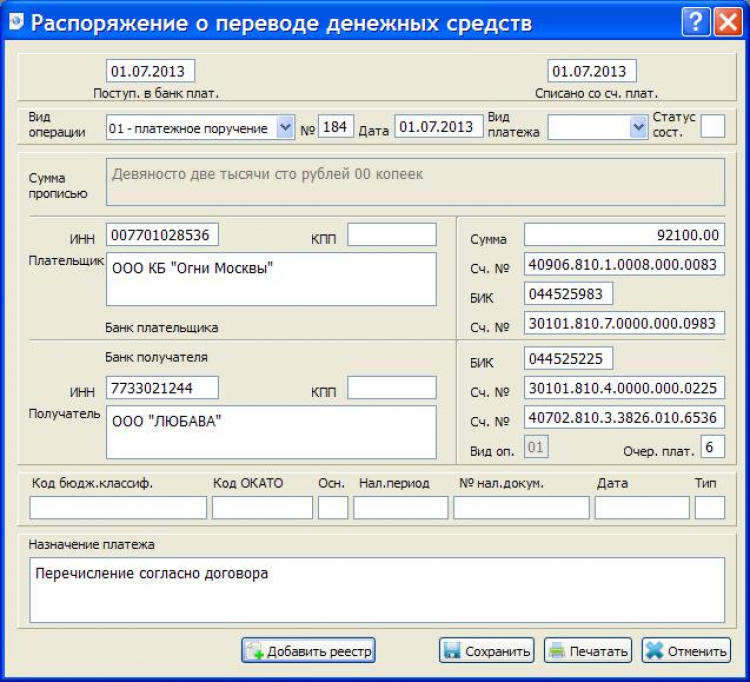Click the Добавить реестр button
The height and width of the screenshot is (682, 750).
coord(308,650)
